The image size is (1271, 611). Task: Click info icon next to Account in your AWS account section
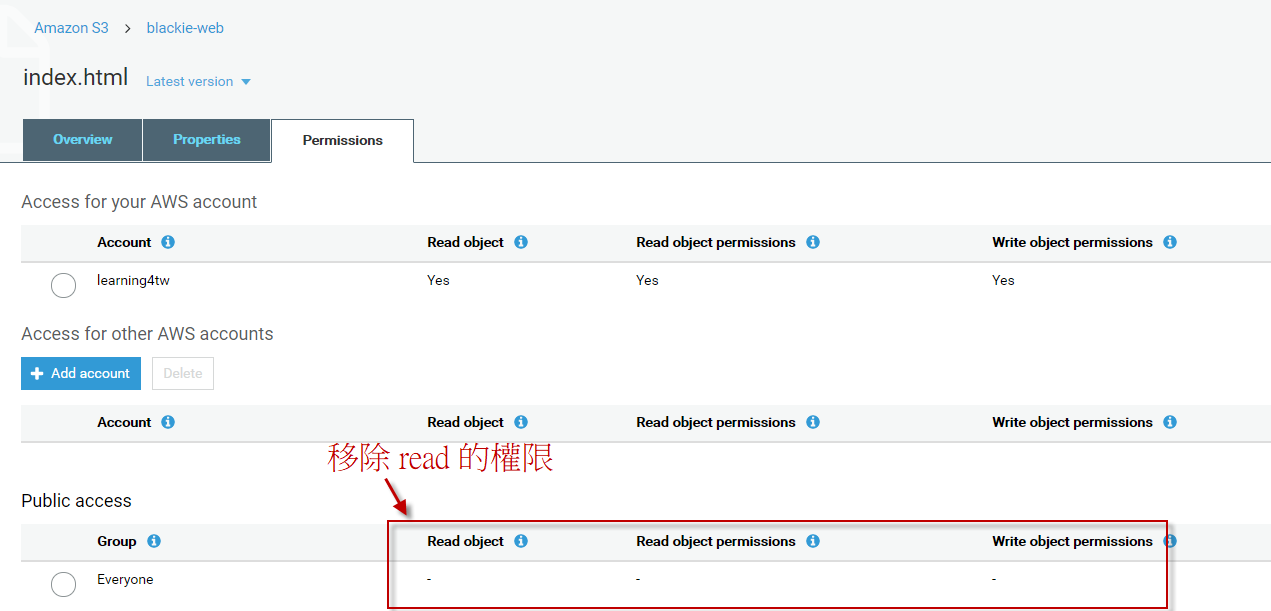[x=168, y=242]
